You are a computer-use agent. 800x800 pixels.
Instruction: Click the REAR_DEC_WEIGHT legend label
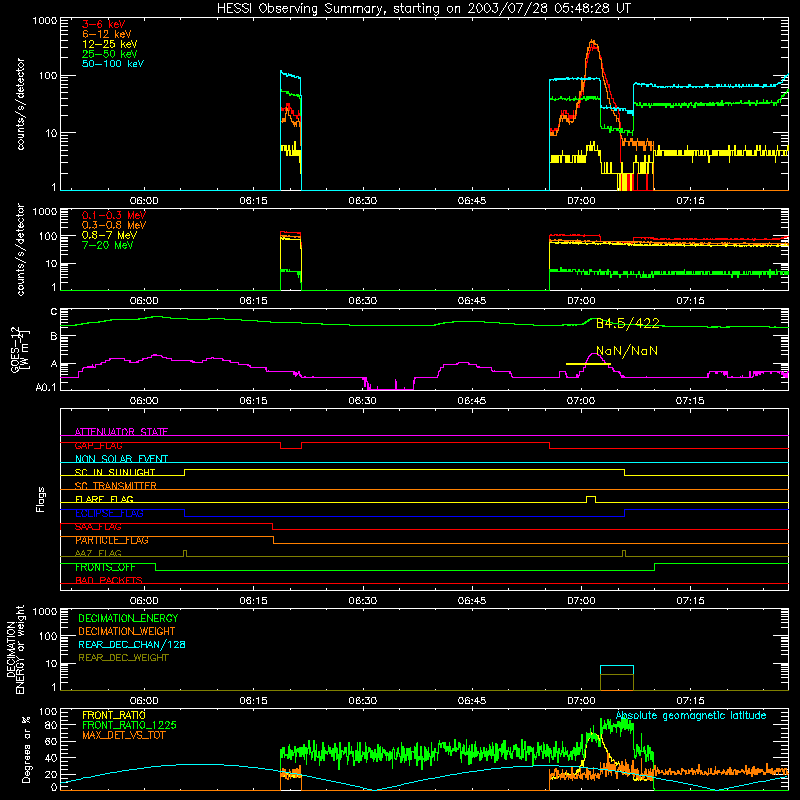pos(123,658)
